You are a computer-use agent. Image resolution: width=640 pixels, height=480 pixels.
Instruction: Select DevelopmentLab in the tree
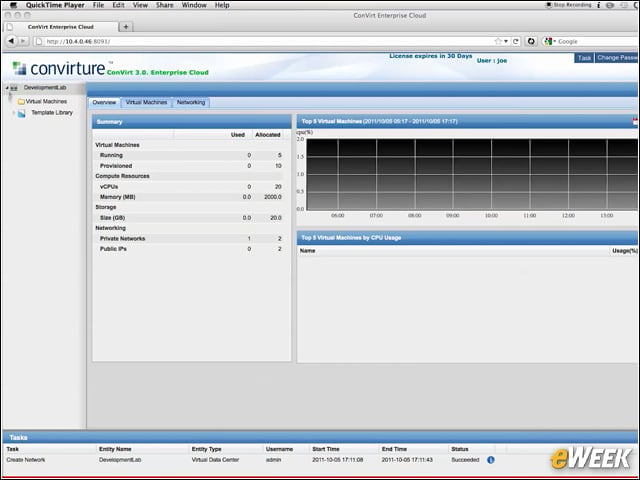click(45, 88)
